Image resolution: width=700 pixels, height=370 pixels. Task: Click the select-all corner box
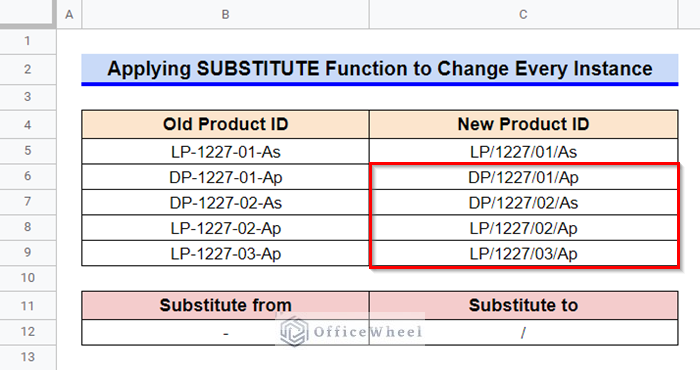(28, 13)
